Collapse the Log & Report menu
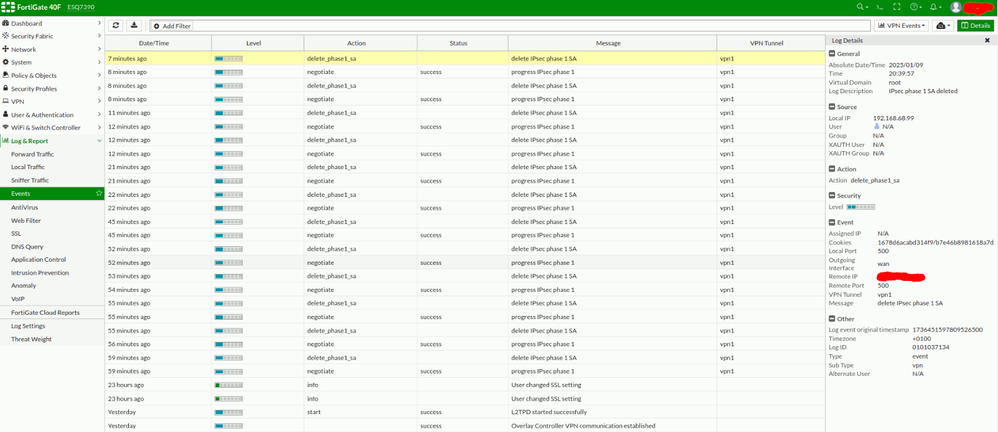The height and width of the screenshot is (432, 998). coord(52,141)
